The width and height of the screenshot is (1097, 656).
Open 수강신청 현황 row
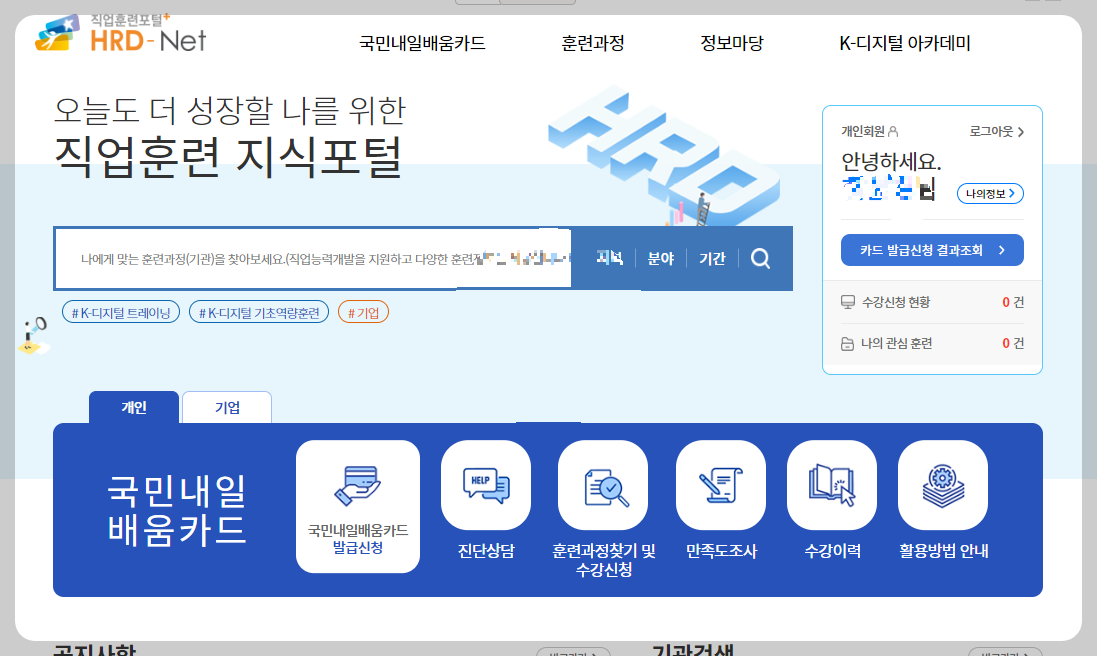(932, 302)
